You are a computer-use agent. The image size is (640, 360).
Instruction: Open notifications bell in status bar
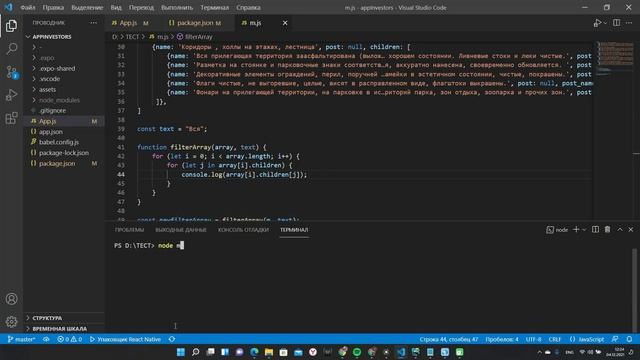(629, 339)
